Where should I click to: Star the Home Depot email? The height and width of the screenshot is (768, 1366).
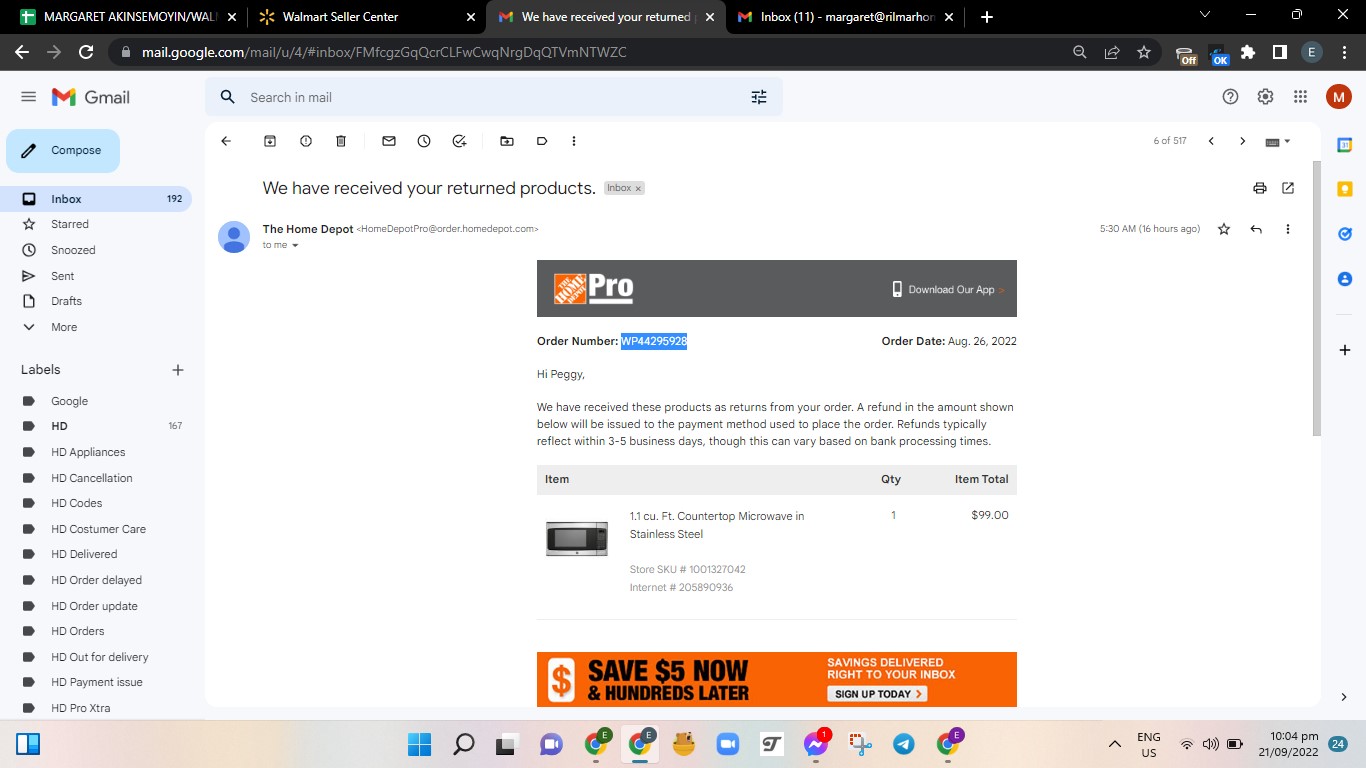coord(1224,229)
